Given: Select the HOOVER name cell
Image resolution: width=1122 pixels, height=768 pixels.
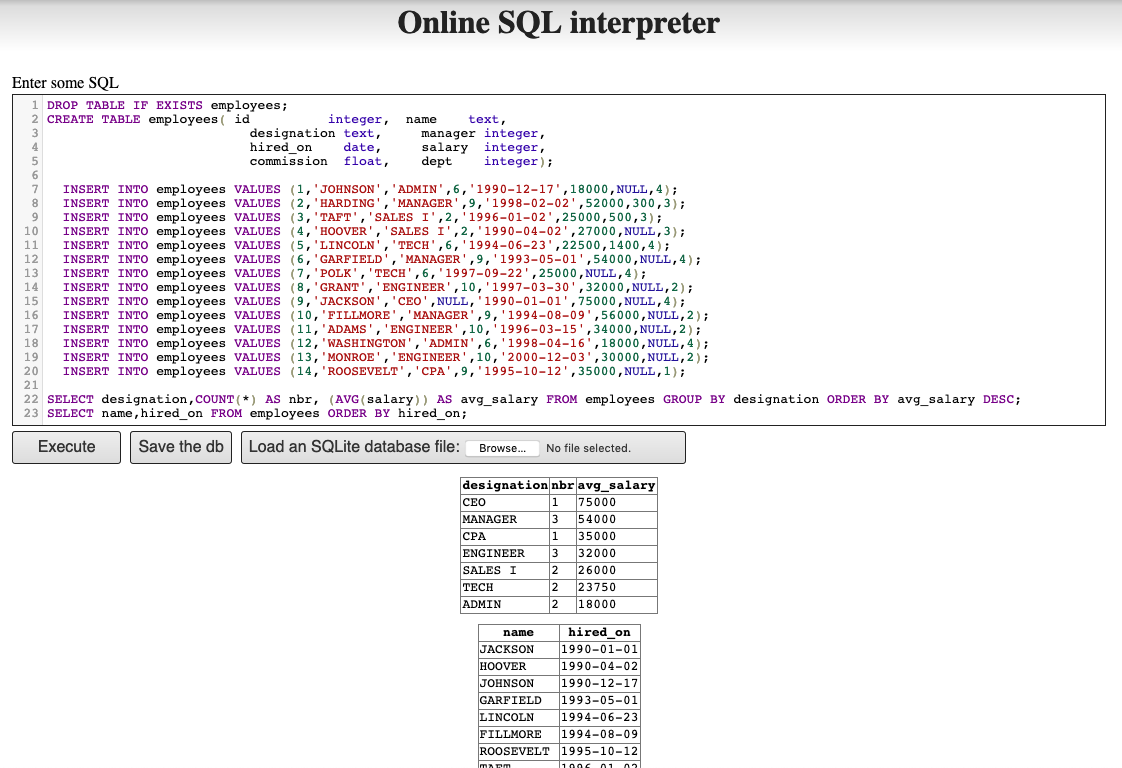Looking at the screenshot, I should pos(519,666).
